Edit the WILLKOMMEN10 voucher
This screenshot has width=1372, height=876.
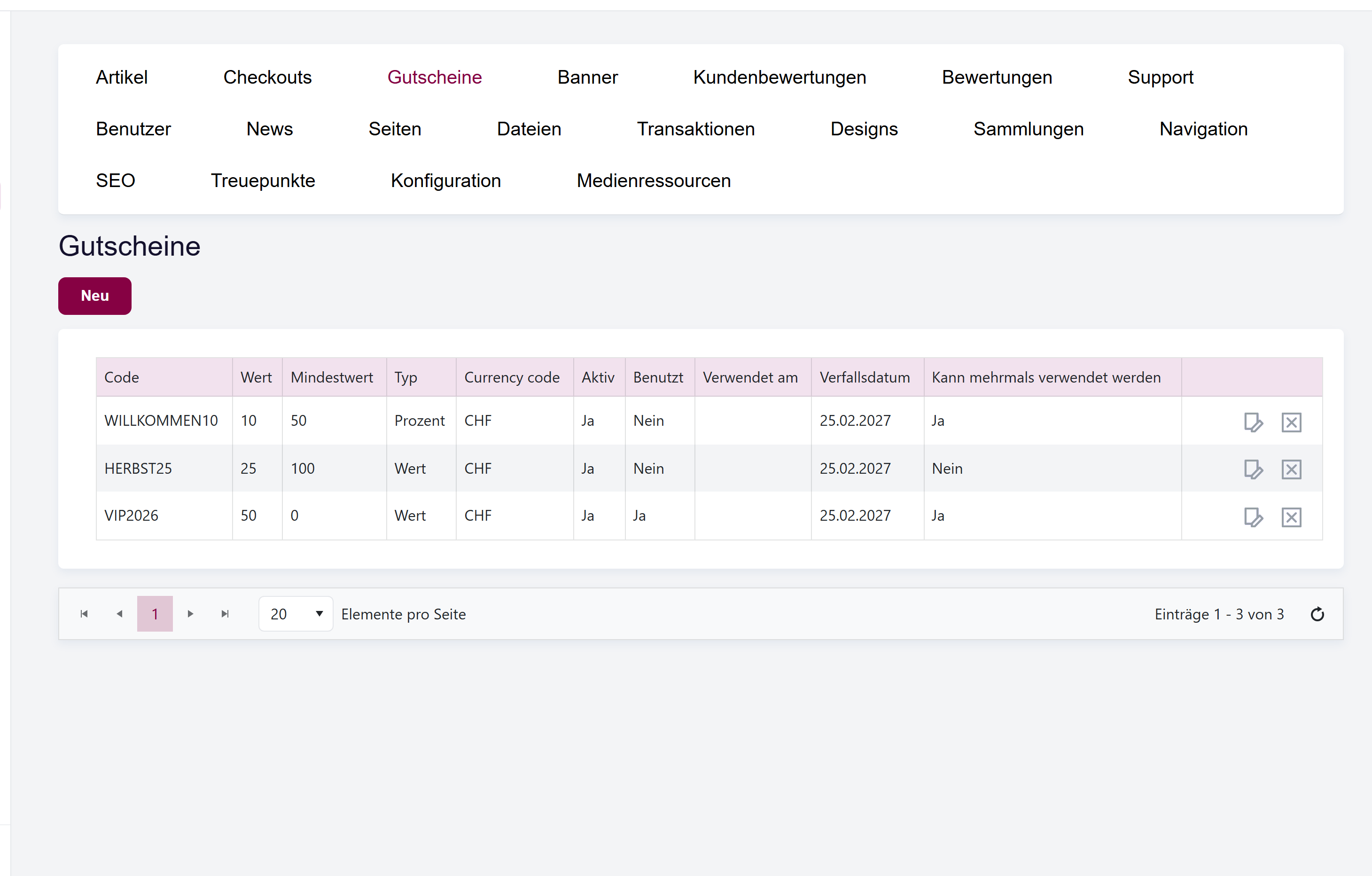point(1253,422)
